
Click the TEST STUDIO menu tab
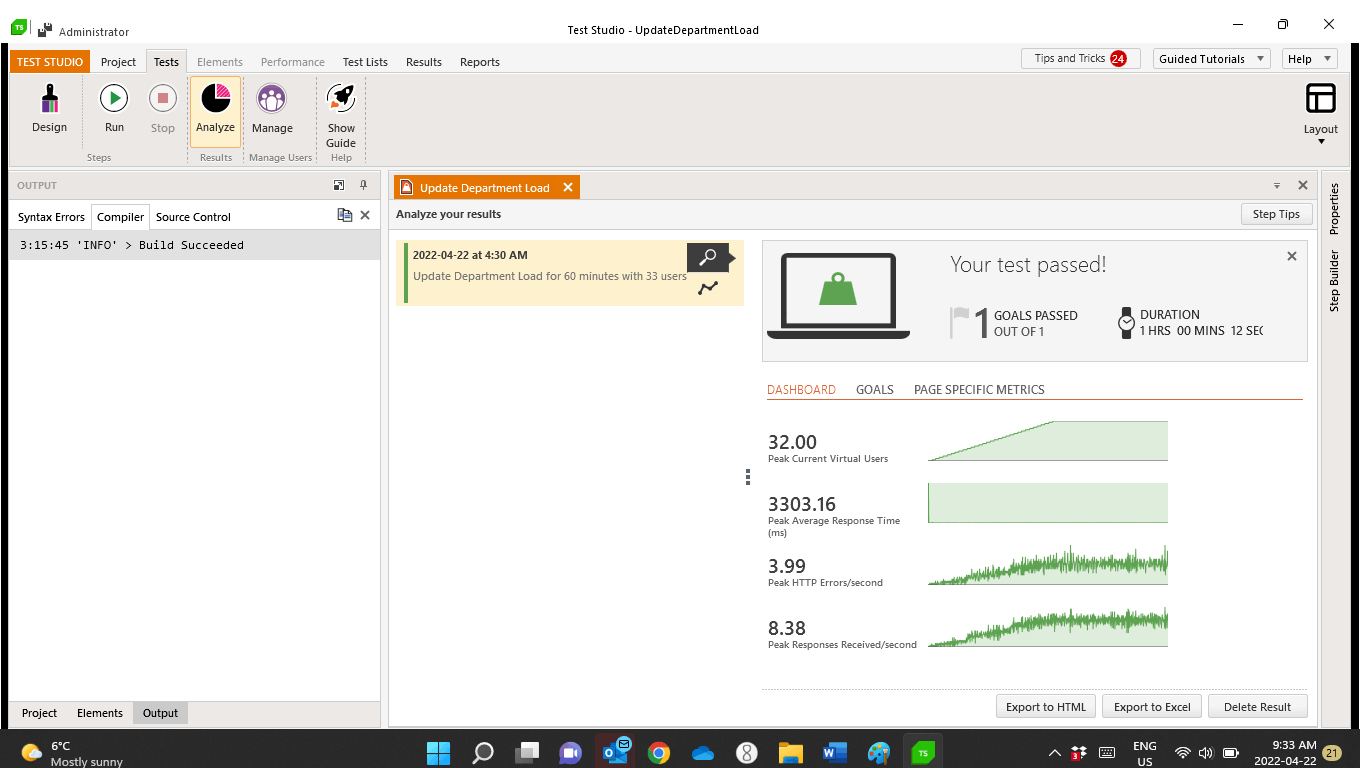pyautogui.click(x=50, y=62)
